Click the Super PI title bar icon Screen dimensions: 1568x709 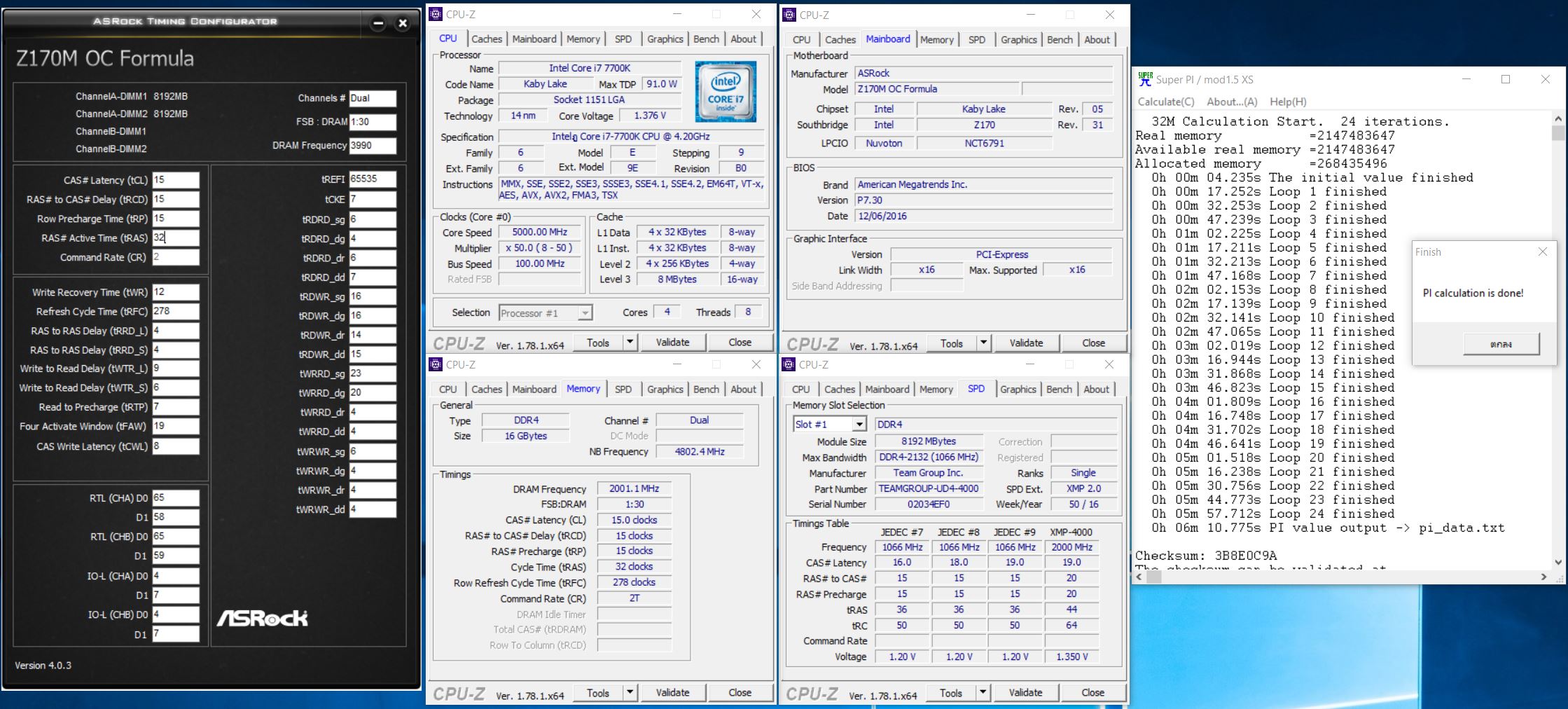coord(1144,79)
